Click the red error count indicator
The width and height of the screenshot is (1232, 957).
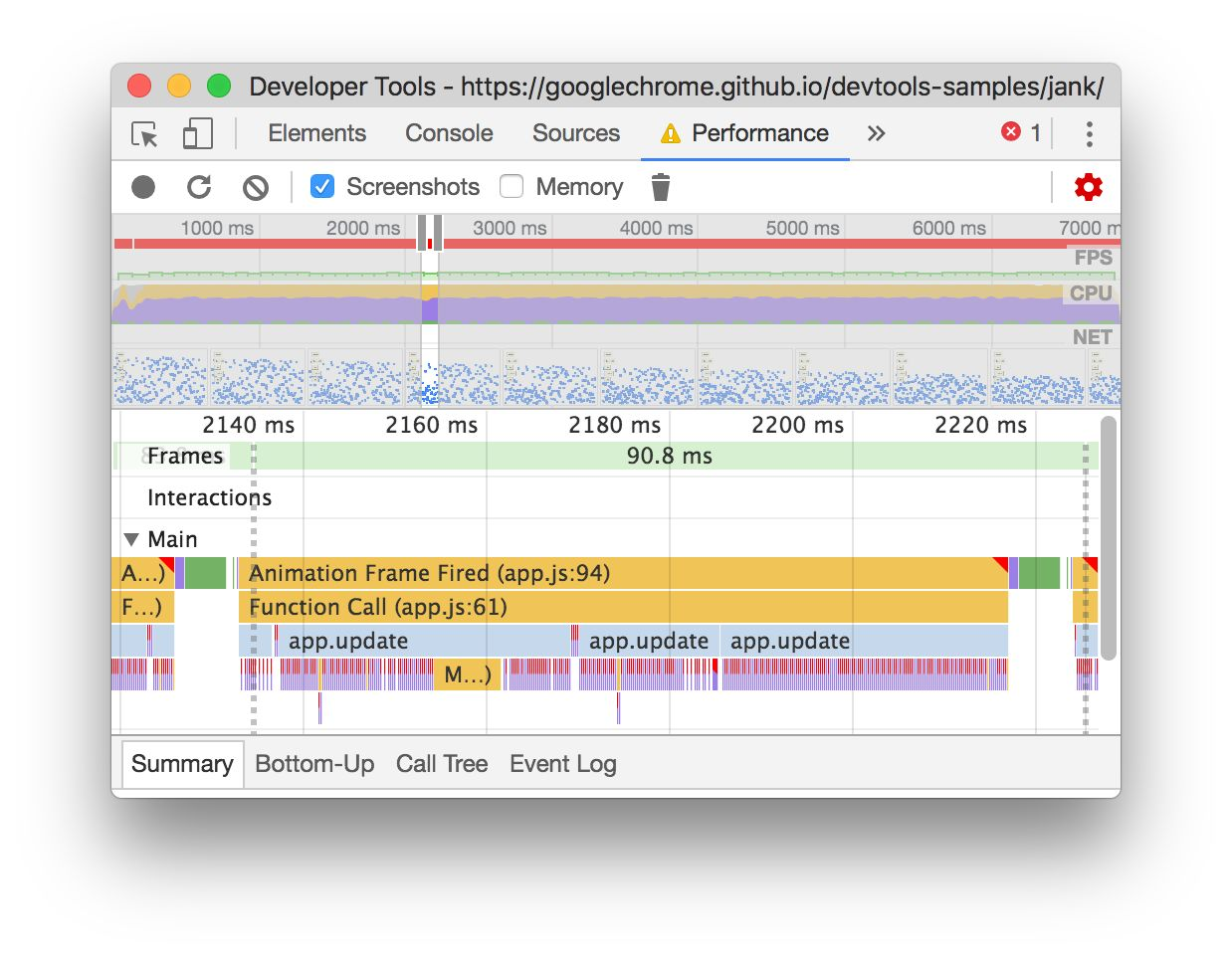pos(1021,132)
